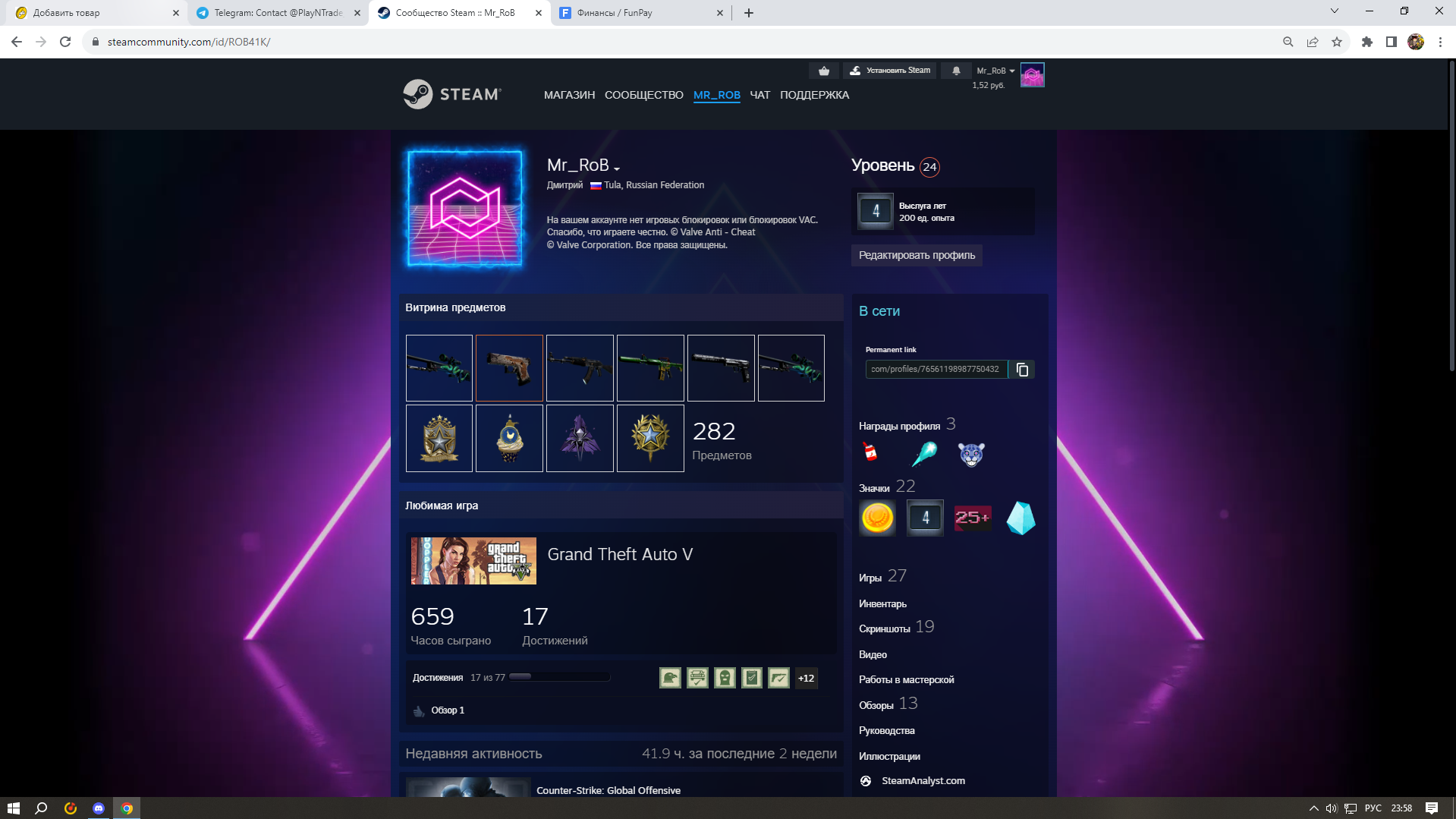Image resolution: width=1456 pixels, height=819 pixels.
Task: Click the fifth GTA achievement icon
Action: (778, 678)
